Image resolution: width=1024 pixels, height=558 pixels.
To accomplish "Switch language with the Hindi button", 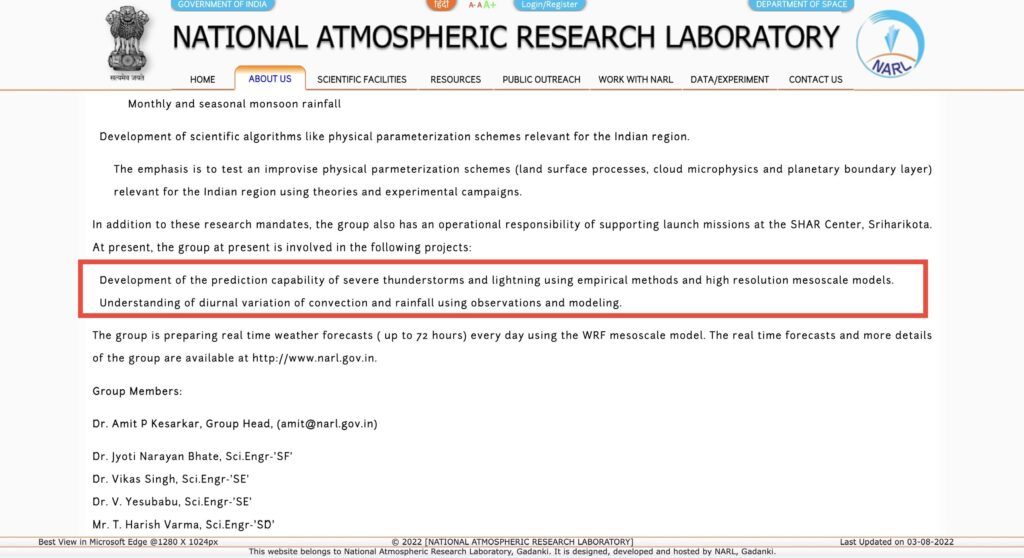I will pyautogui.click(x=441, y=5).
